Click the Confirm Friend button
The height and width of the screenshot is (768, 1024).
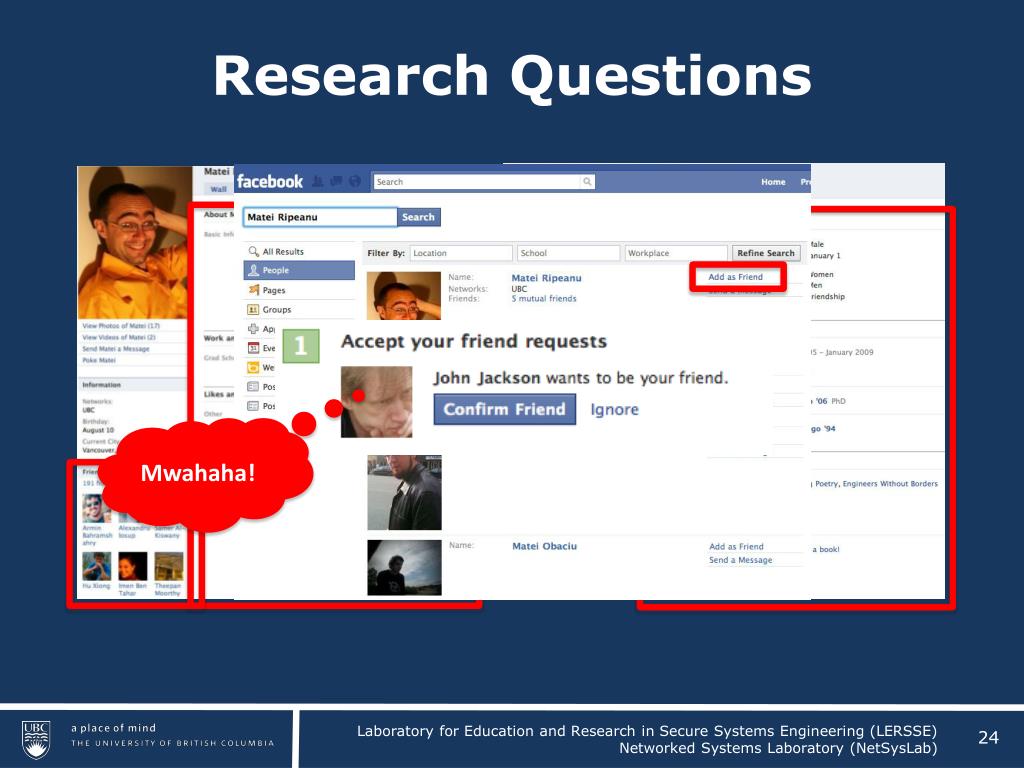pyautogui.click(x=505, y=409)
